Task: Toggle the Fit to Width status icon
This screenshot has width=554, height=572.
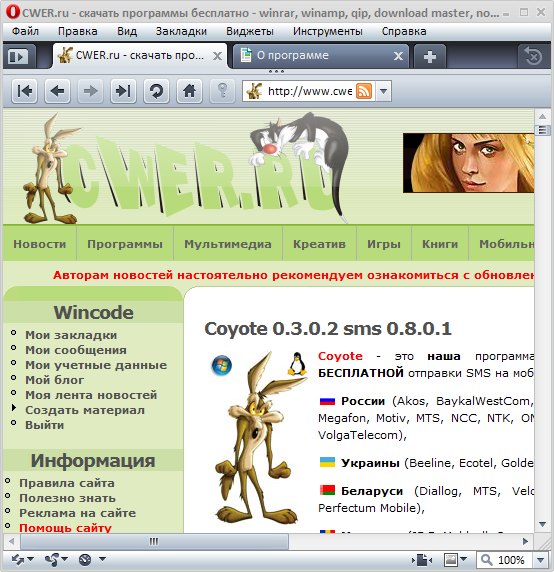Action: point(422,559)
